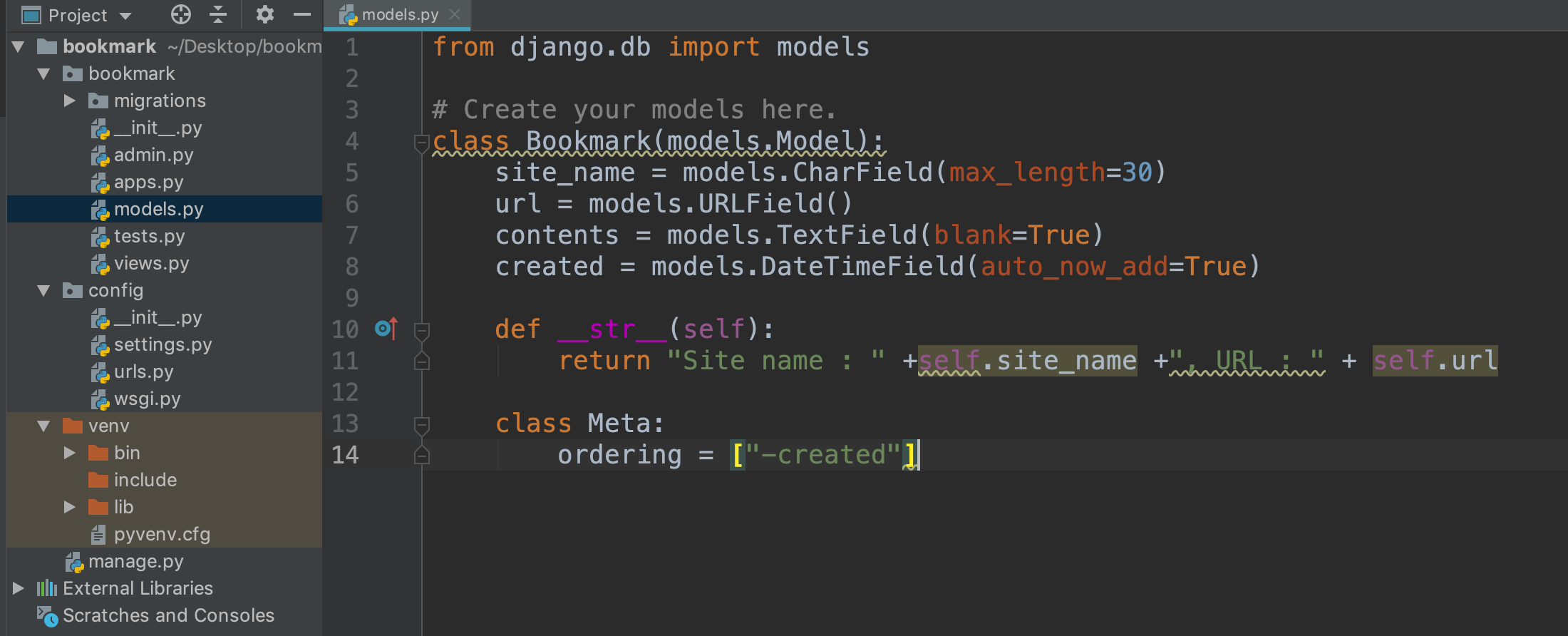Close the models.py tab

pyautogui.click(x=455, y=14)
